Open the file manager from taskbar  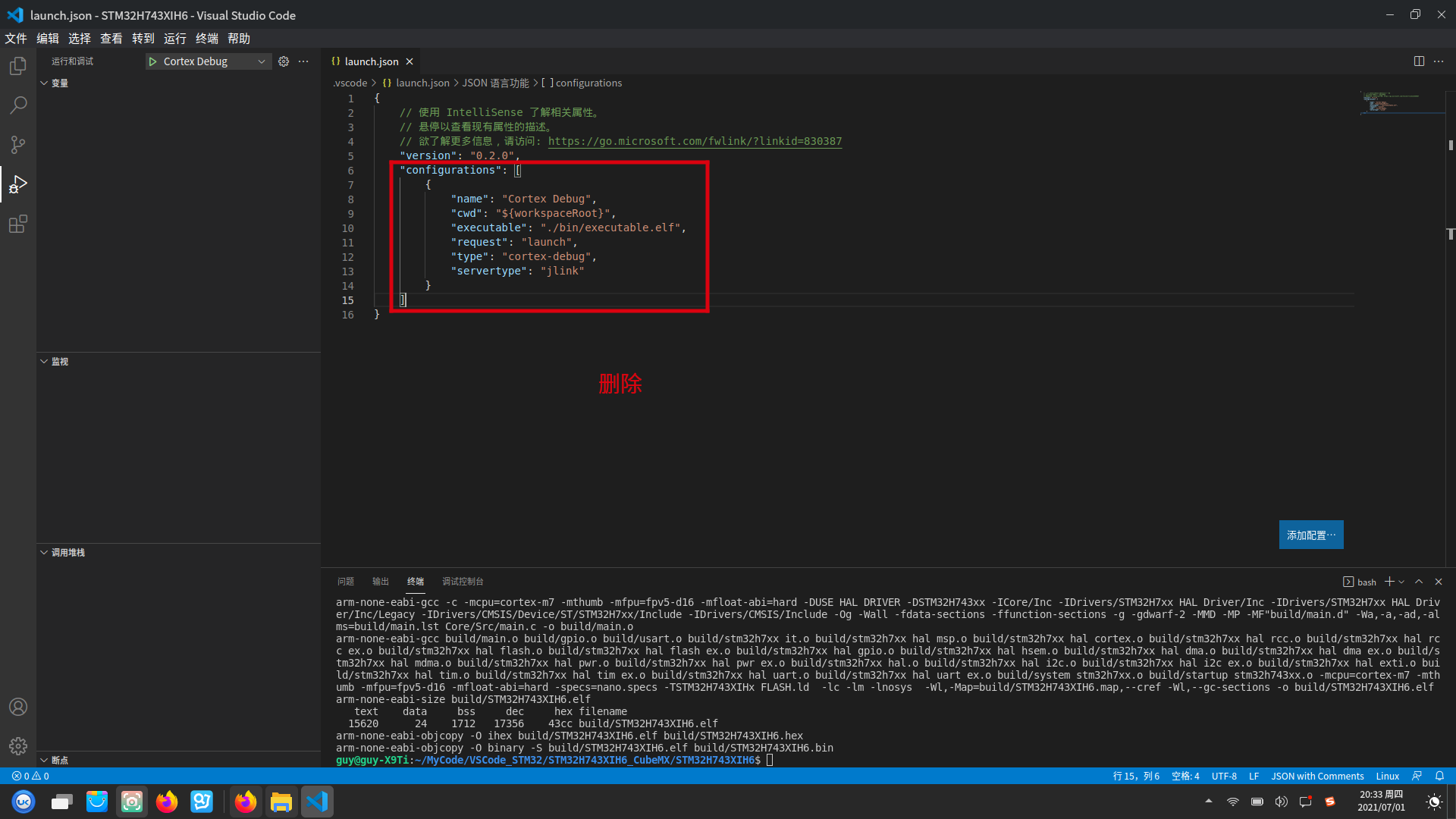(x=281, y=802)
